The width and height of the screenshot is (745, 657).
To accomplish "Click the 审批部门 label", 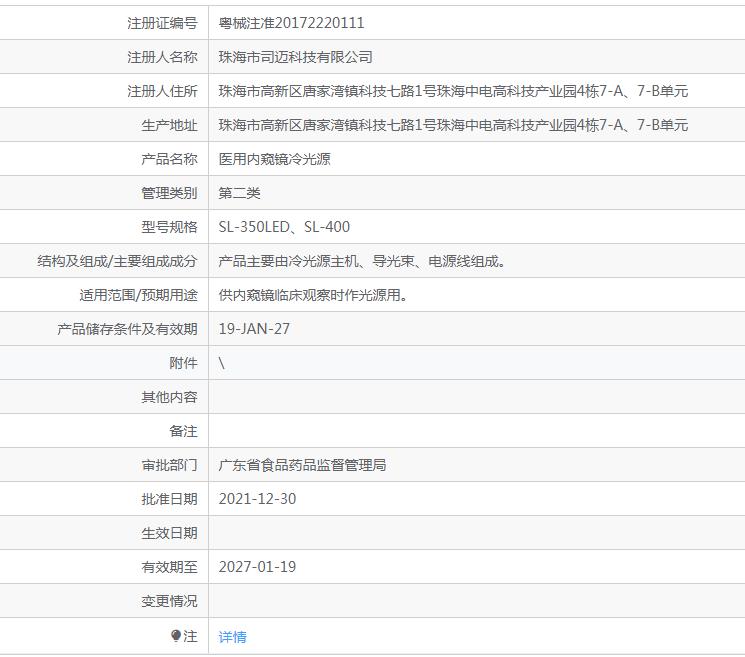I will tap(169, 465).
